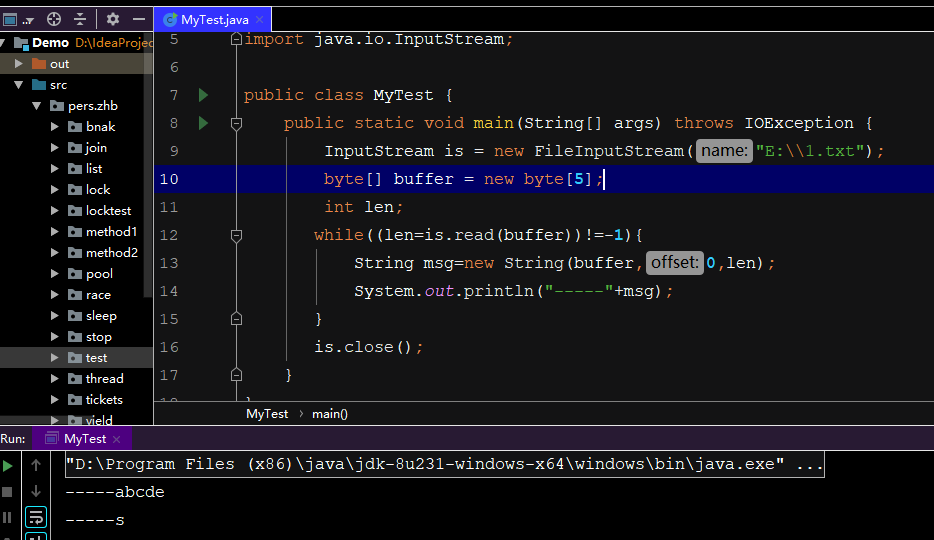Screen dimensions: 934x540
Task: Run main method from the line 8 gutter arrow
Action: point(203,123)
